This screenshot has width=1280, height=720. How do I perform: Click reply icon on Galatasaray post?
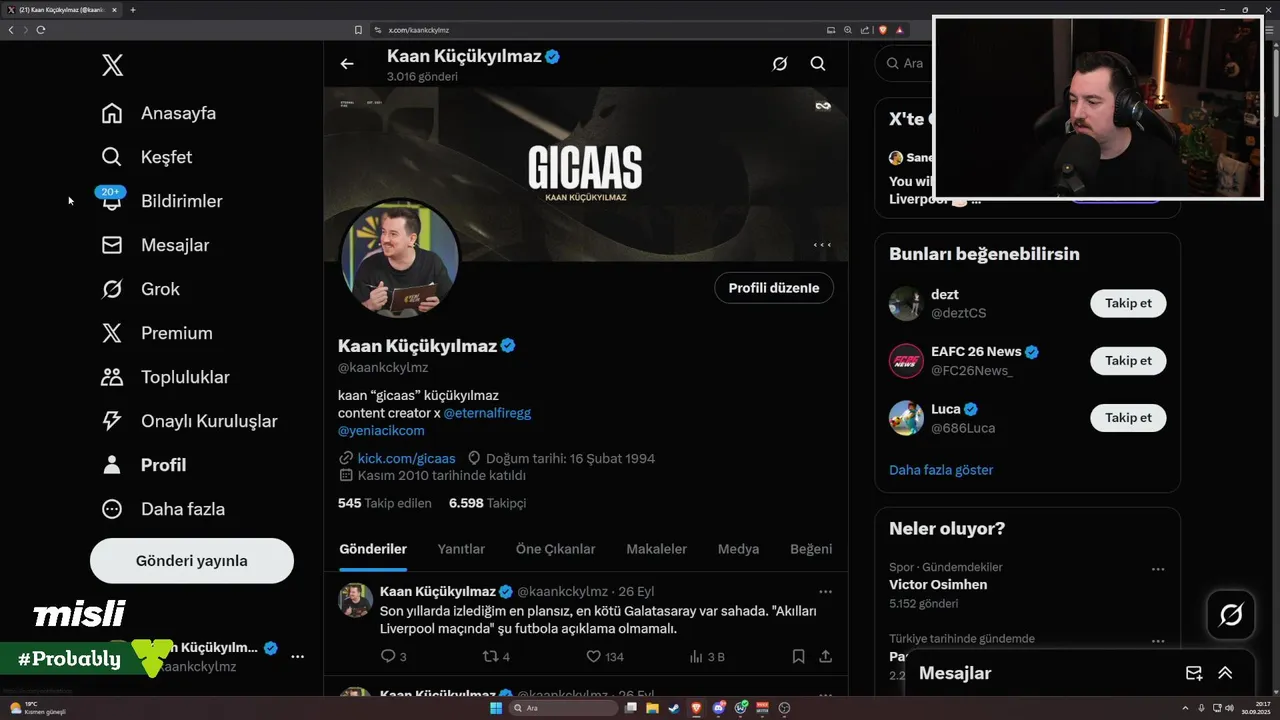pos(388,657)
